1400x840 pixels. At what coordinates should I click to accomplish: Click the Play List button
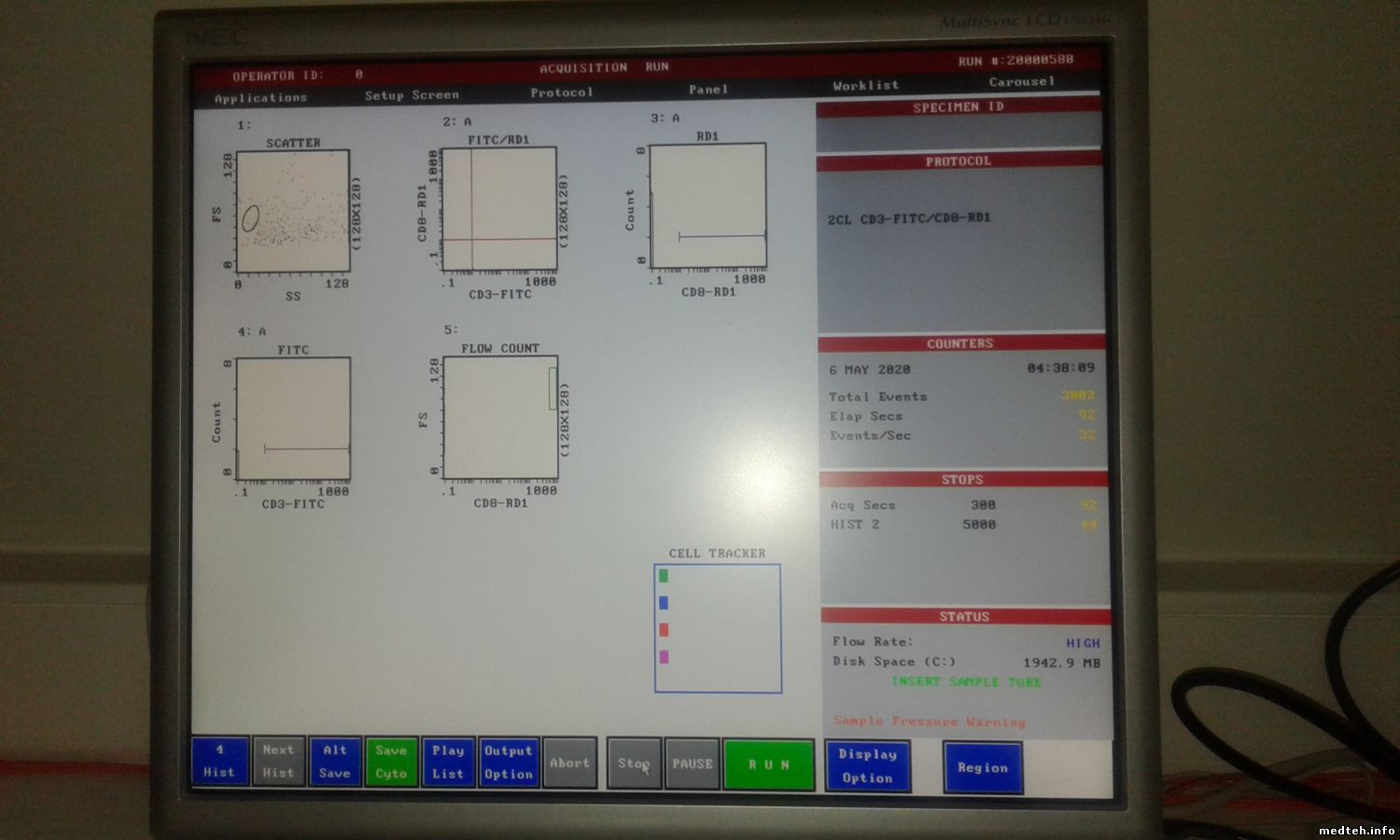(448, 762)
